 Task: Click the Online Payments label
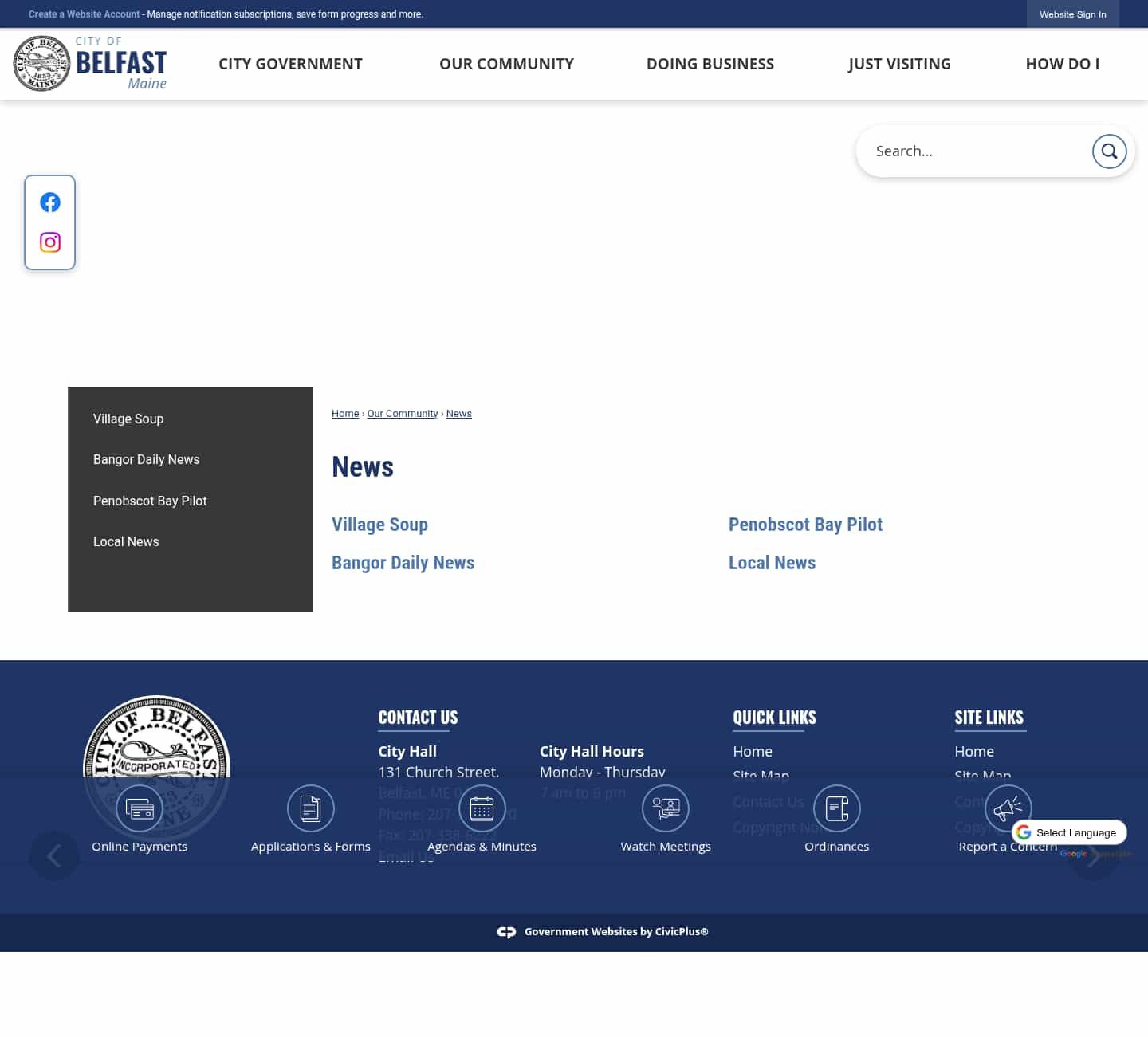pyautogui.click(x=140, y=847)
